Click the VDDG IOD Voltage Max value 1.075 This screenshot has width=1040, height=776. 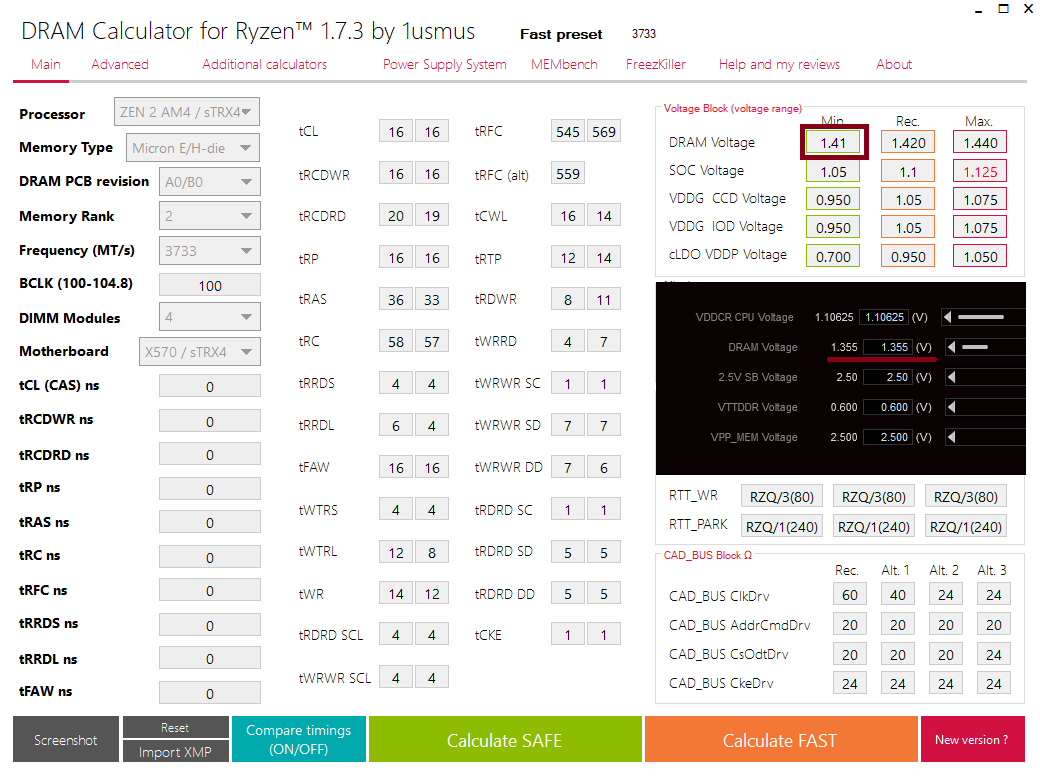(980, 227)
